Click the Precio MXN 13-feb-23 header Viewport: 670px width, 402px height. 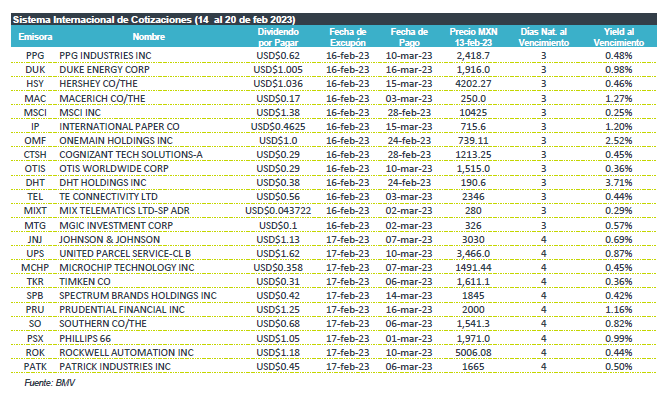[473, 37]
